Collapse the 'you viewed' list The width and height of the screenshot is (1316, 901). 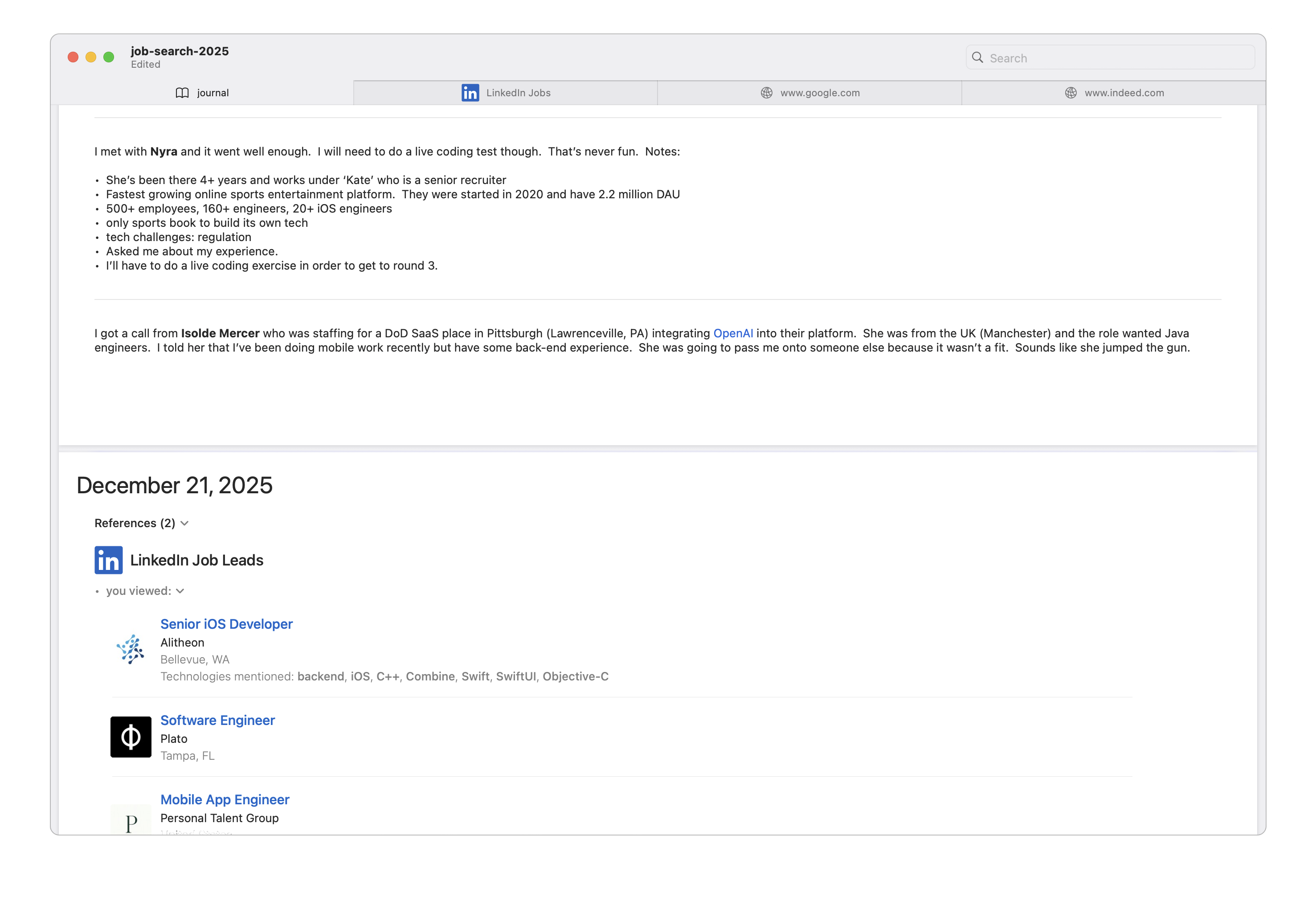(x=180, y=591)
